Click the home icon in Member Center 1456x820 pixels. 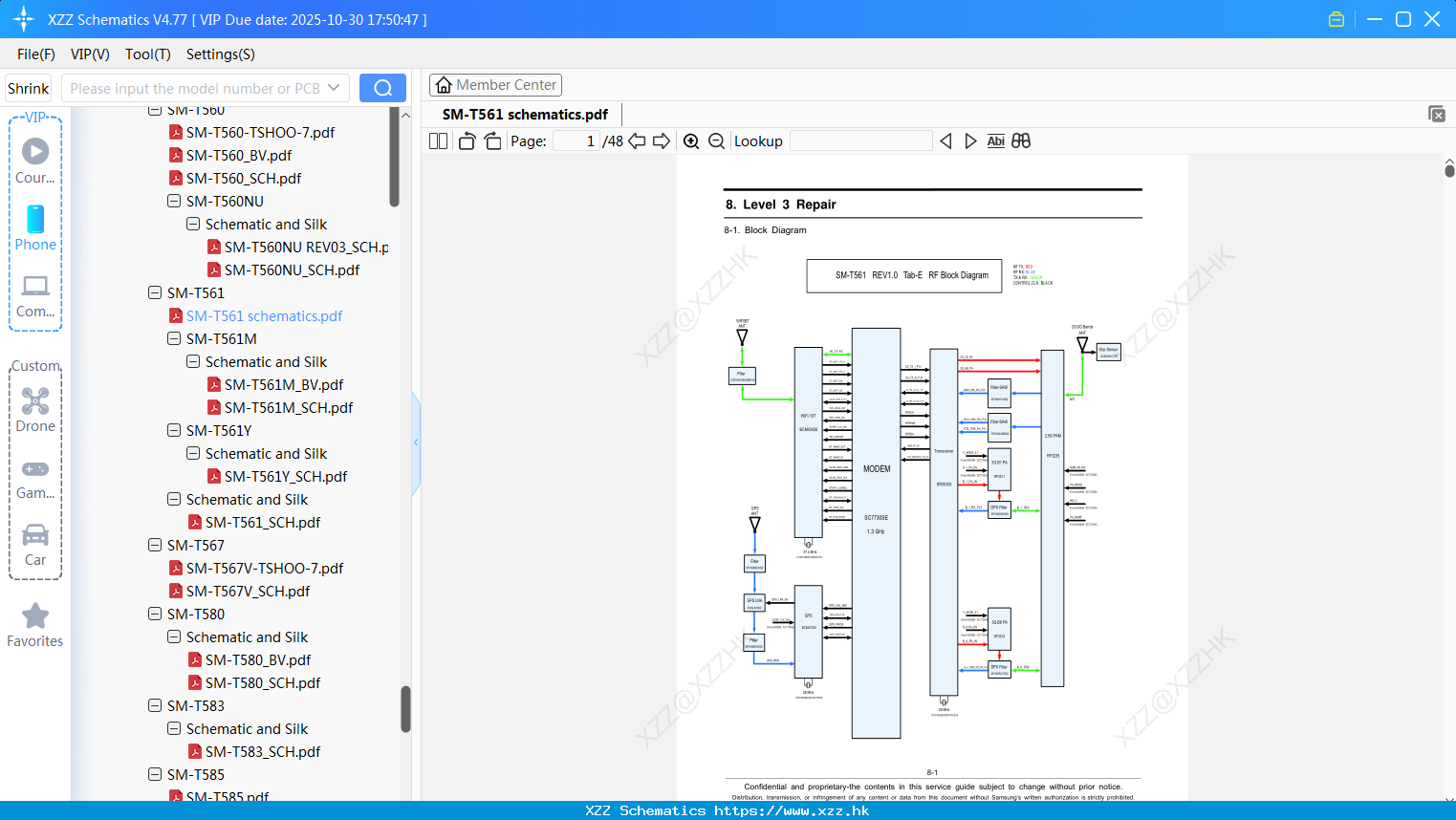pos(444,85)
